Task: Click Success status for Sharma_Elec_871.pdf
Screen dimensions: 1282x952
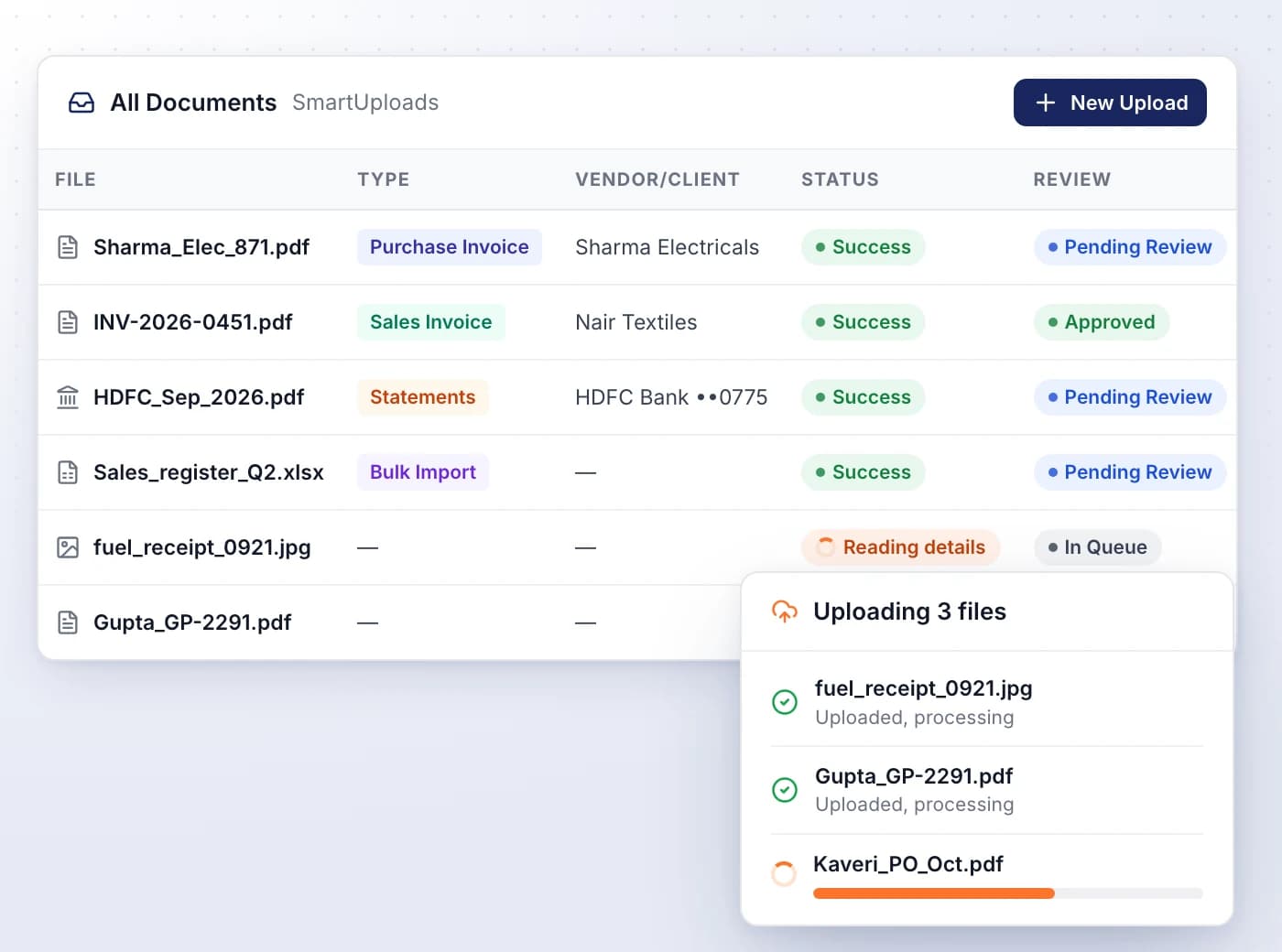Action: click(864, 247)
